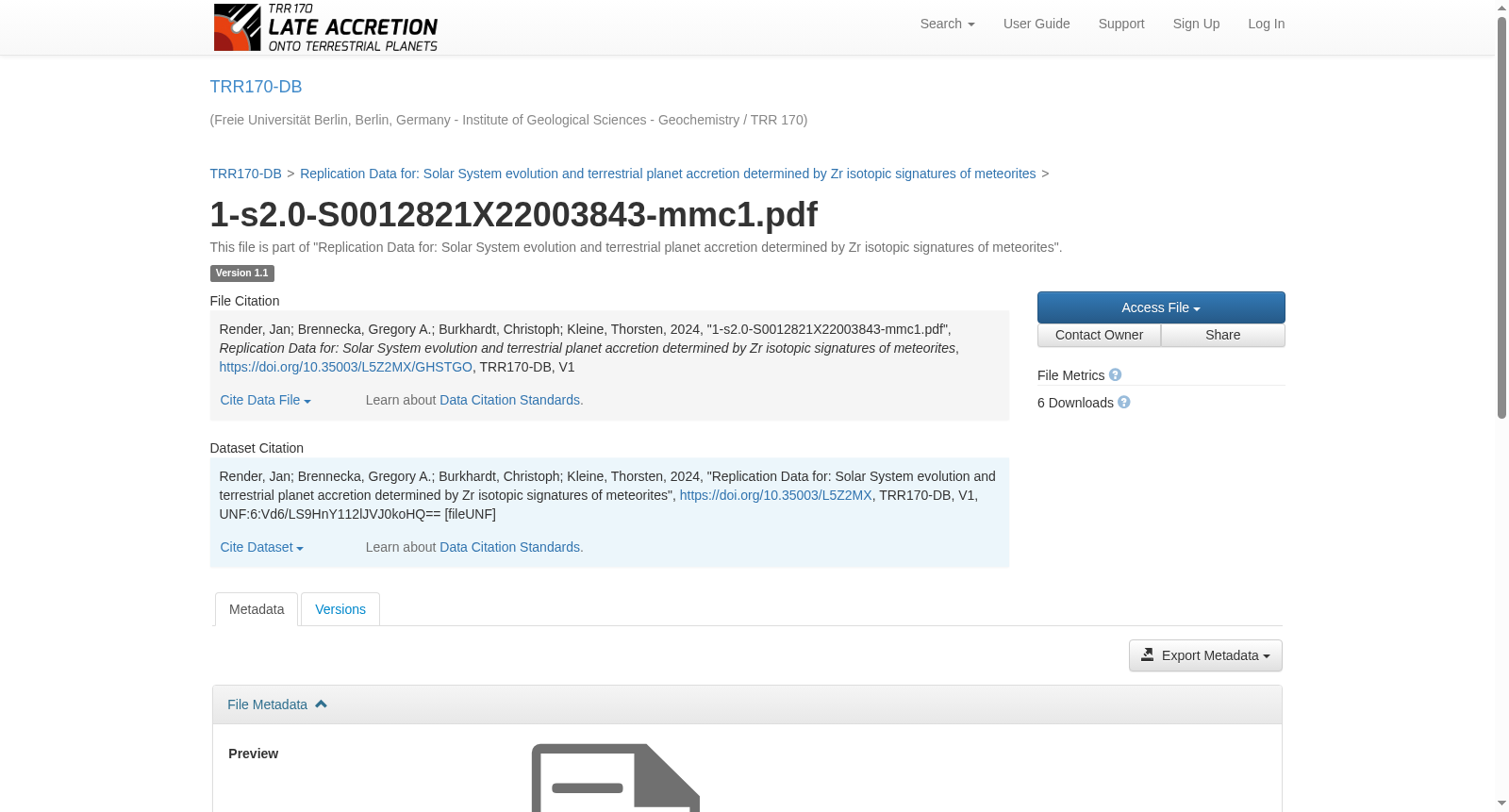The width and height of the screenshot is (1509, 812).
Task: Open the file DOI link ending GHSTGO
Action: (x=345, y=367)
